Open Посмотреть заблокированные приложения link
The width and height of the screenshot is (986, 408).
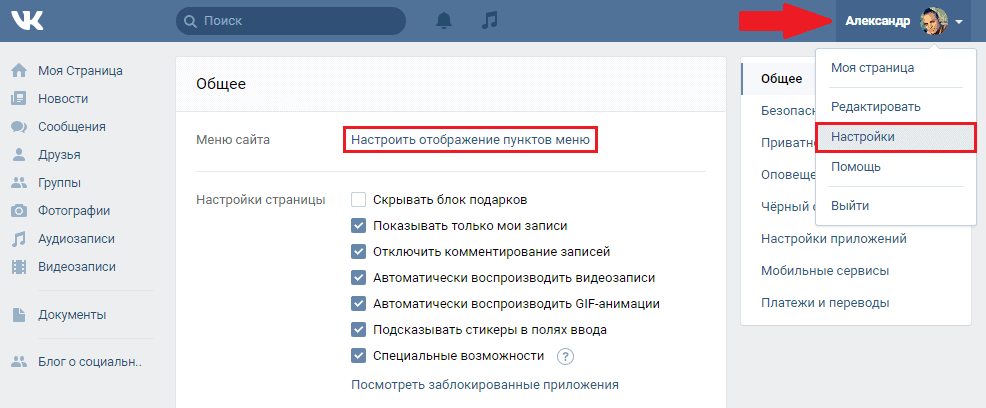point(485,384)
